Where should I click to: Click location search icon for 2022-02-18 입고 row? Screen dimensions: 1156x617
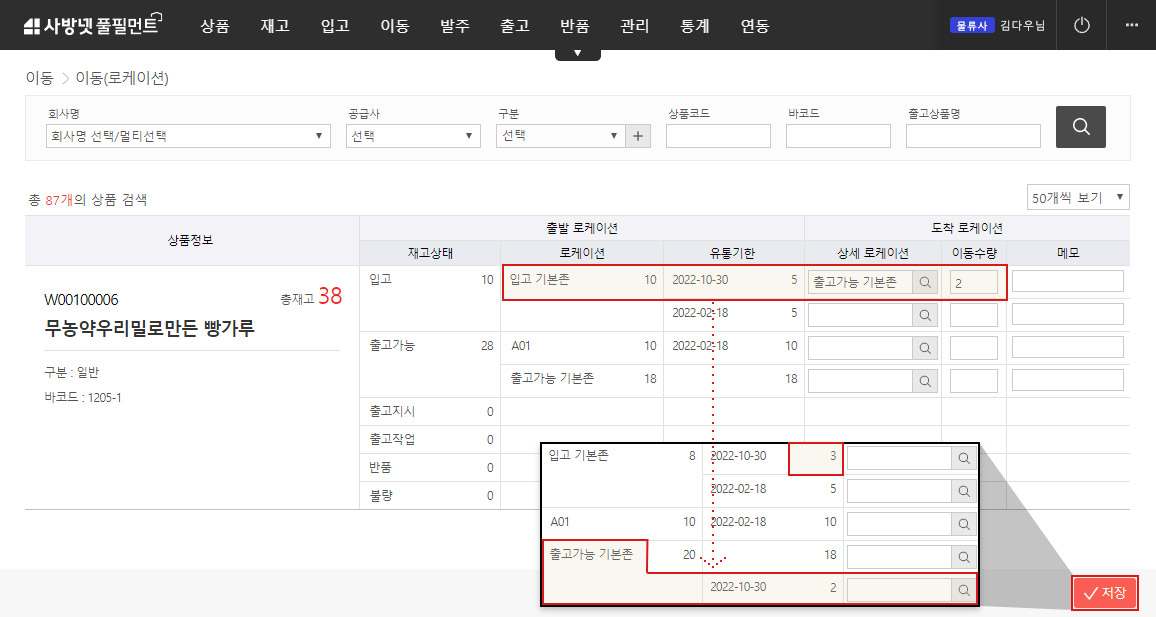click(925, 315)
